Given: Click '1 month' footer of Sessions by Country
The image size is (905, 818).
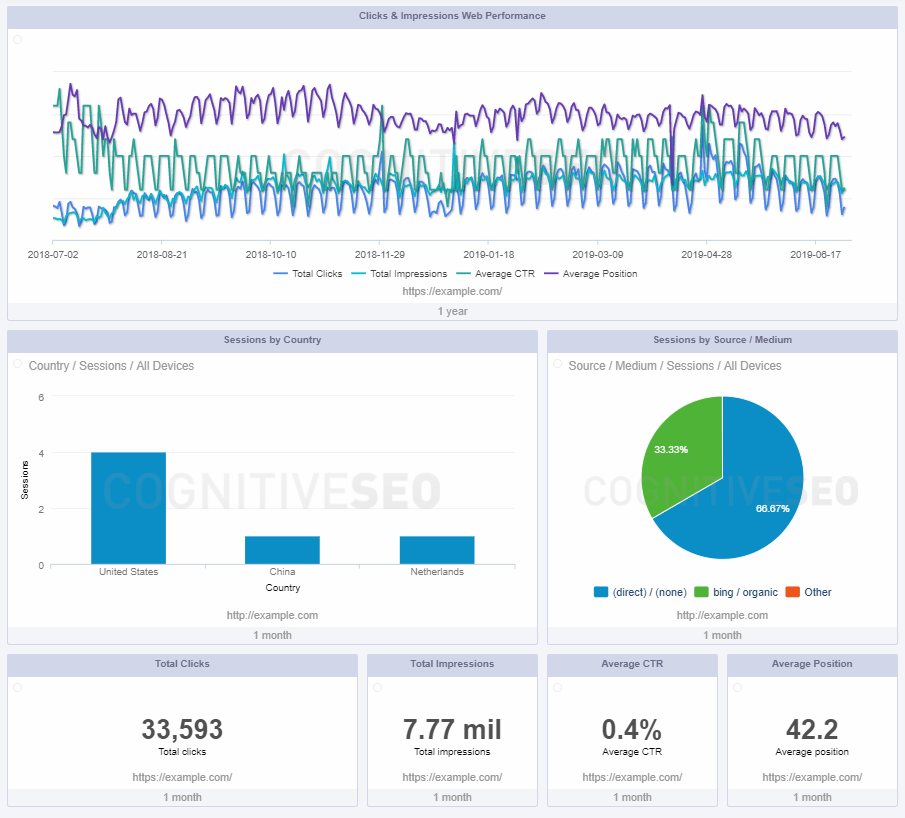Looking at the screenshot, I should [272, 635].
